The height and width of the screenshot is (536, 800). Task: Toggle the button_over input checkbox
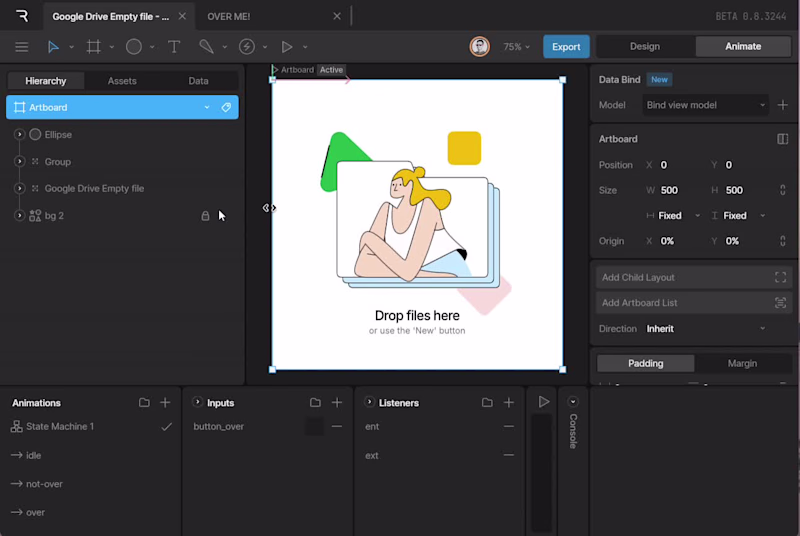point(314,426)
